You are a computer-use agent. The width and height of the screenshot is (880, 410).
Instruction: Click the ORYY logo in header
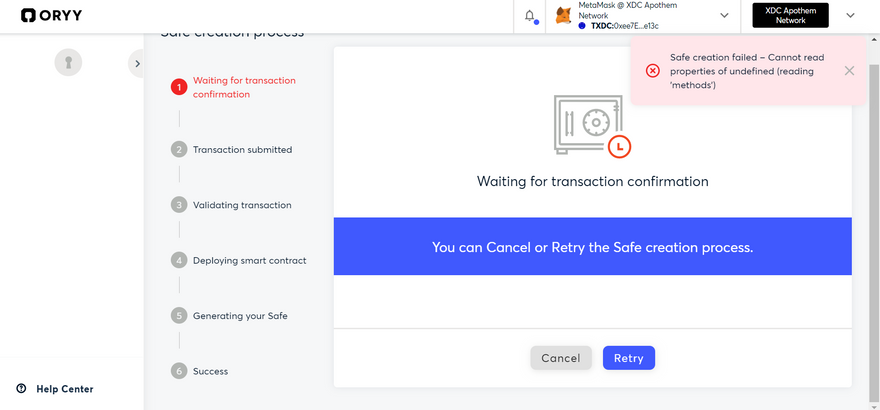point(50,15)
